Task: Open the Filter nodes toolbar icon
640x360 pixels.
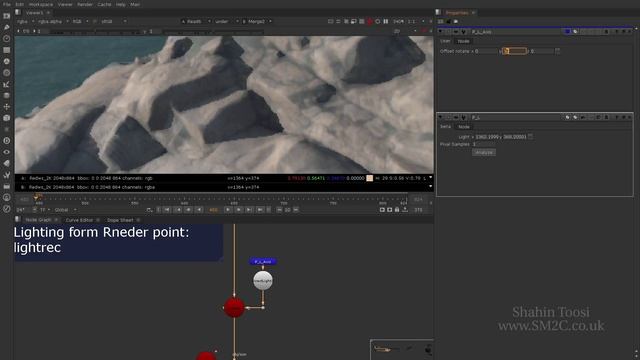Action: click(7, 73)
